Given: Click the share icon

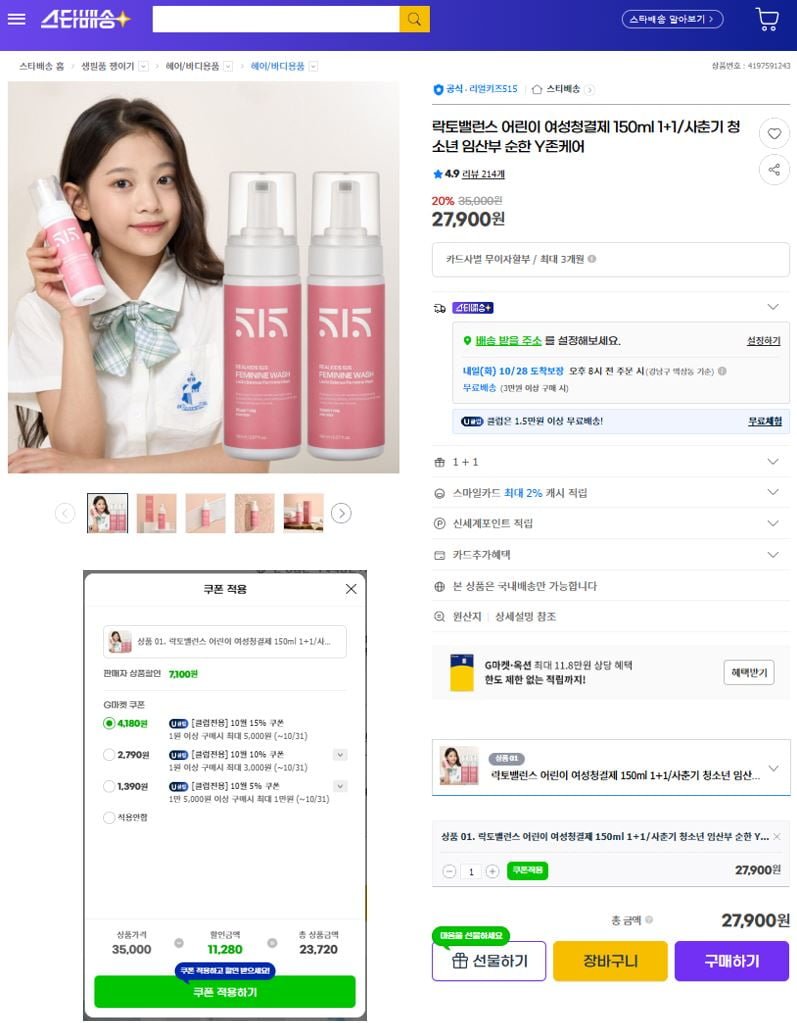Looking at the screenshot, I should point(774,170).
